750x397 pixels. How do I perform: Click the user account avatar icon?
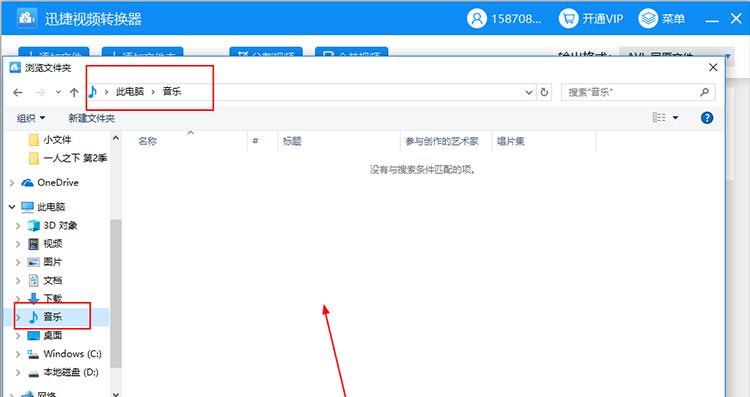point(476,19)
